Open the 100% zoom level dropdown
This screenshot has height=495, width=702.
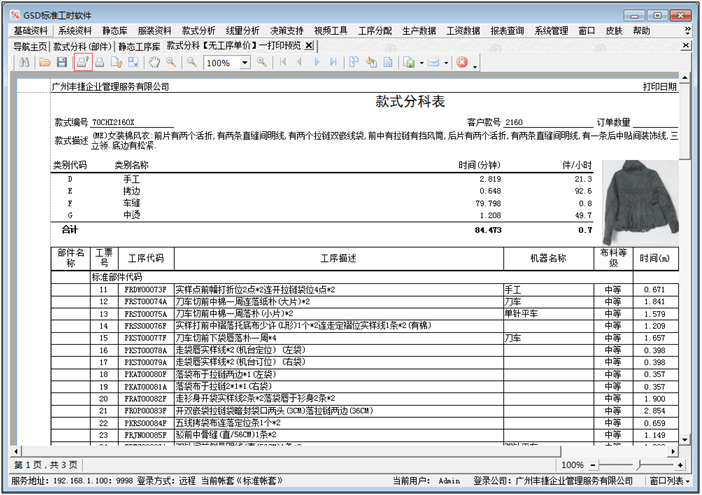click(x=244, y=63)
